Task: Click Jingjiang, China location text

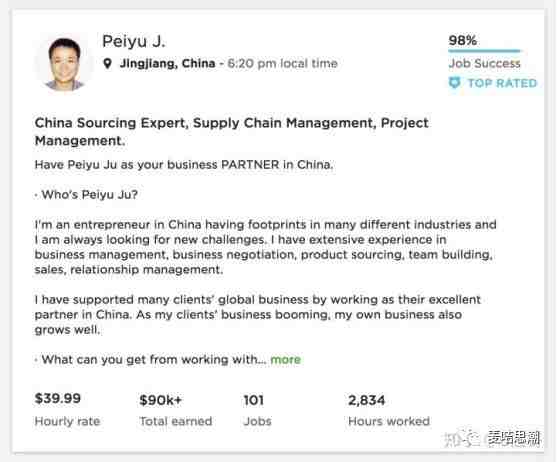Action: coord(168,64)
